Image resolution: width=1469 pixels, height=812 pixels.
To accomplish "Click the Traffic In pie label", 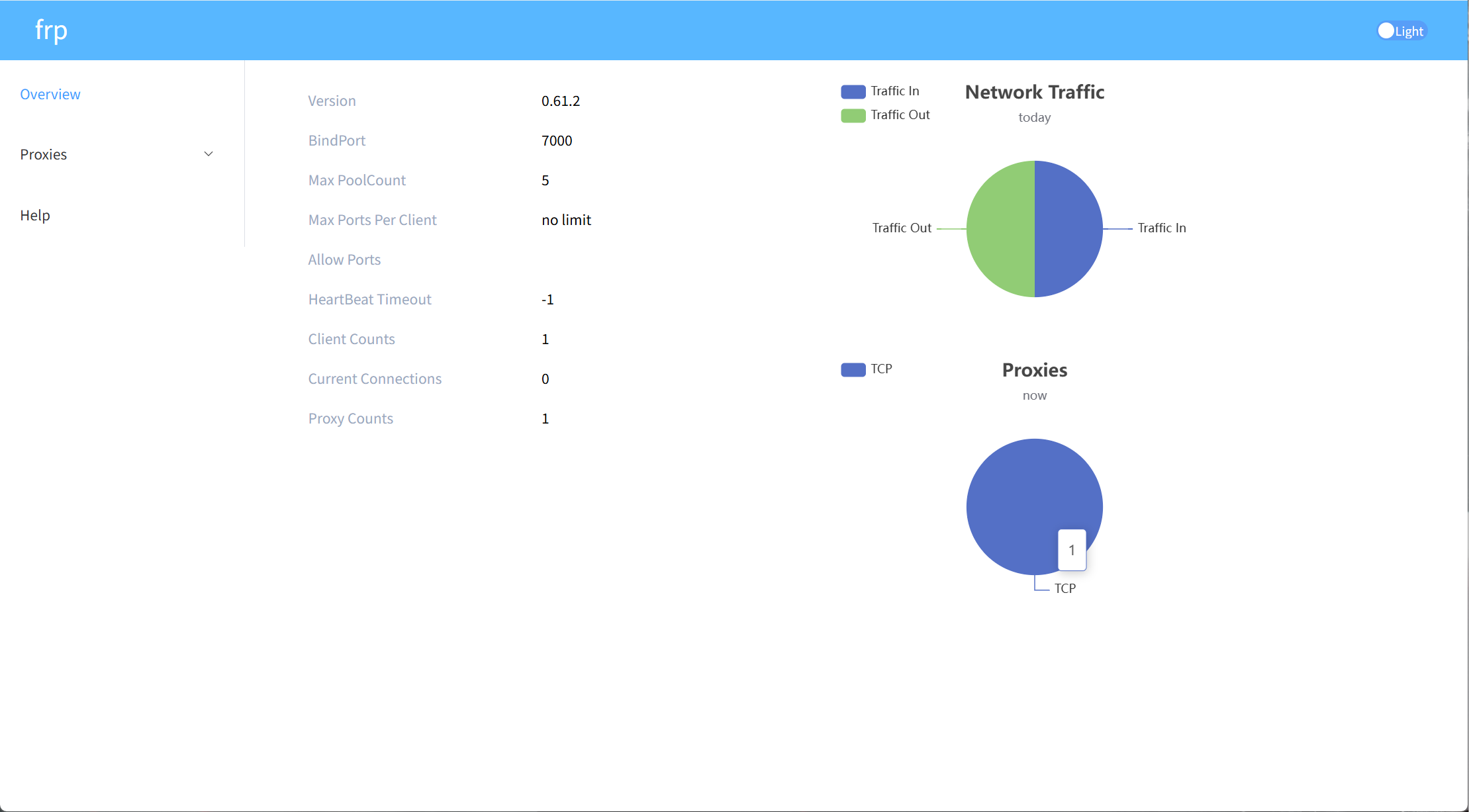I will 1161,228.
